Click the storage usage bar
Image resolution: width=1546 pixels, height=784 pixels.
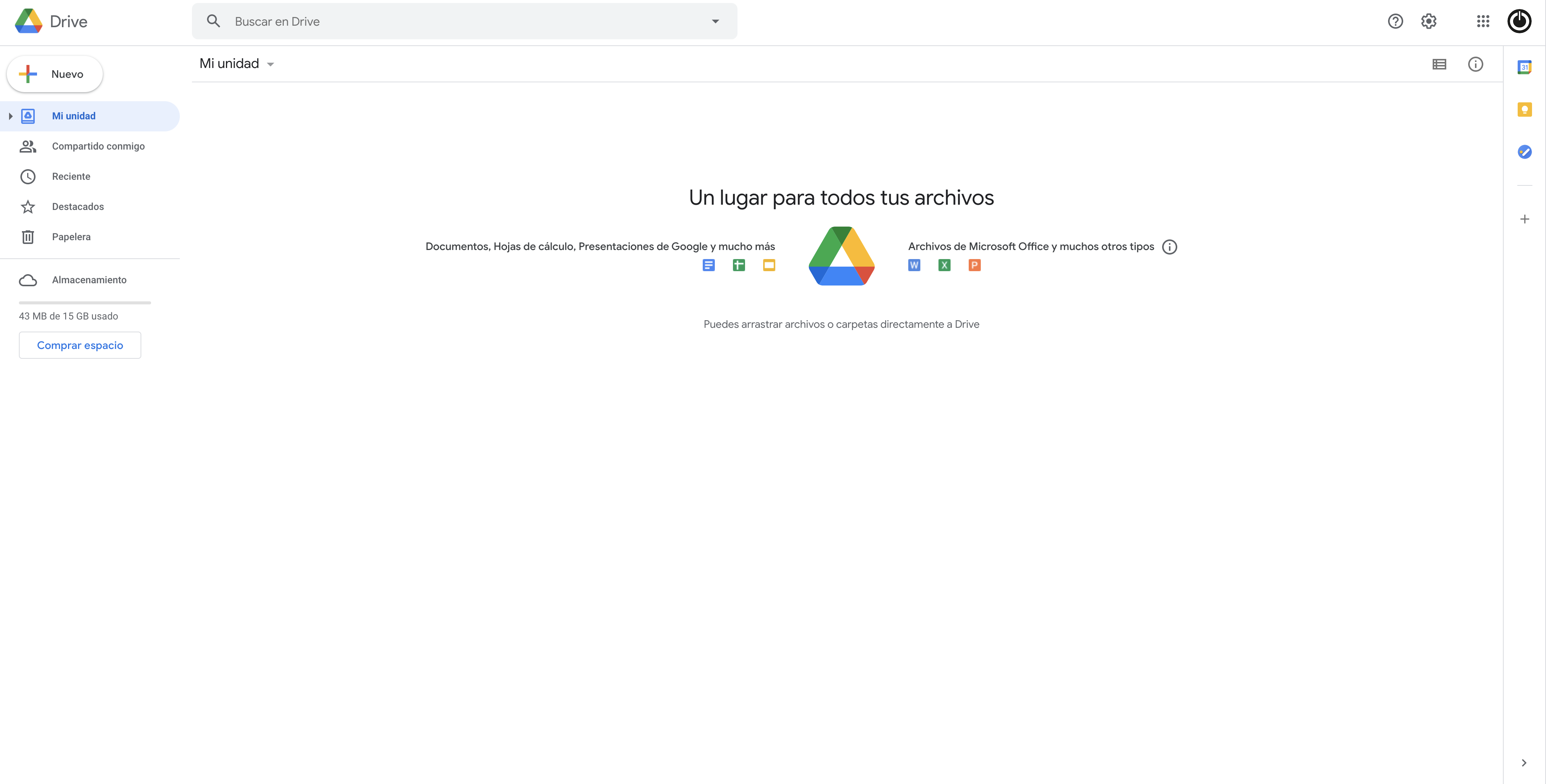(85, 303)
